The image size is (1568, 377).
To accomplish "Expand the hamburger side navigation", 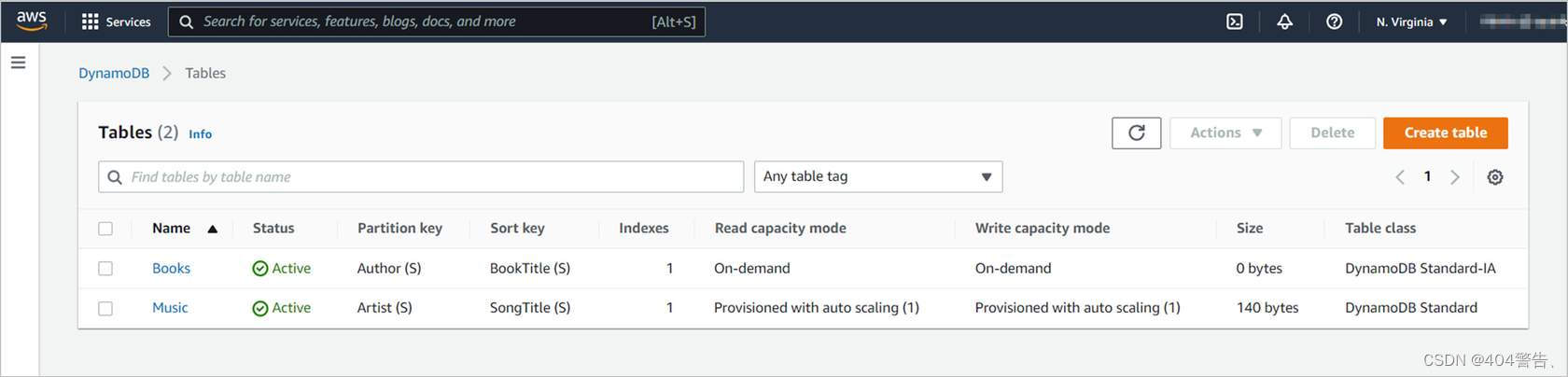I will point(19,63).
